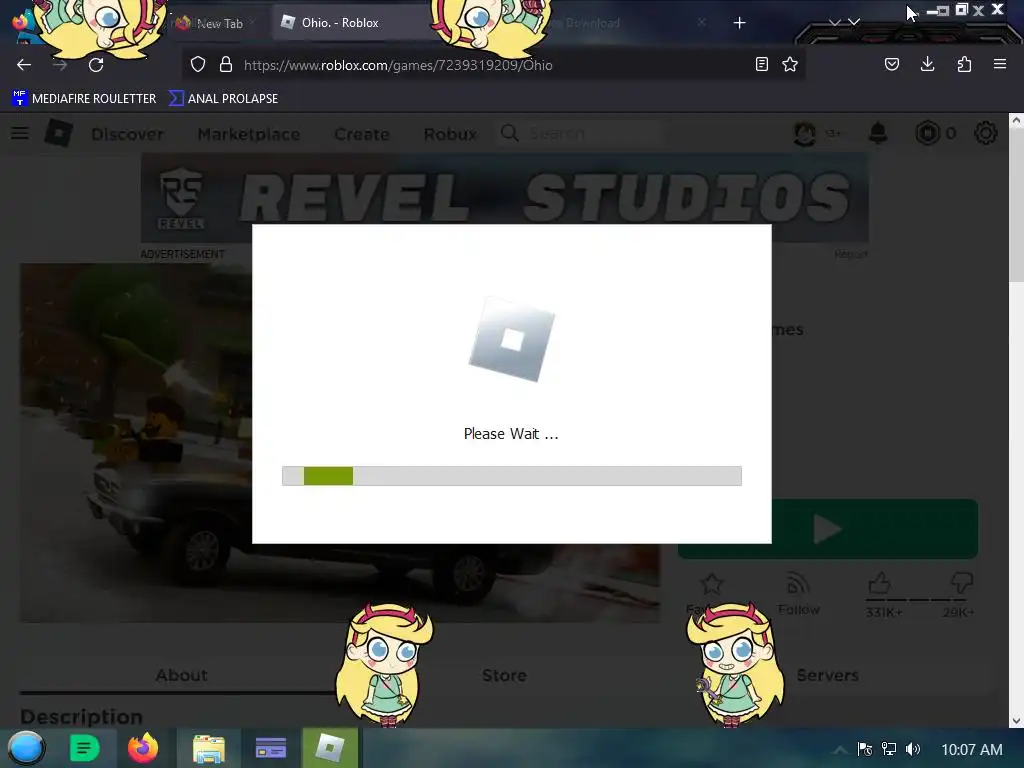Open the Roblox side navigation menu

click(x=20, y=133)
